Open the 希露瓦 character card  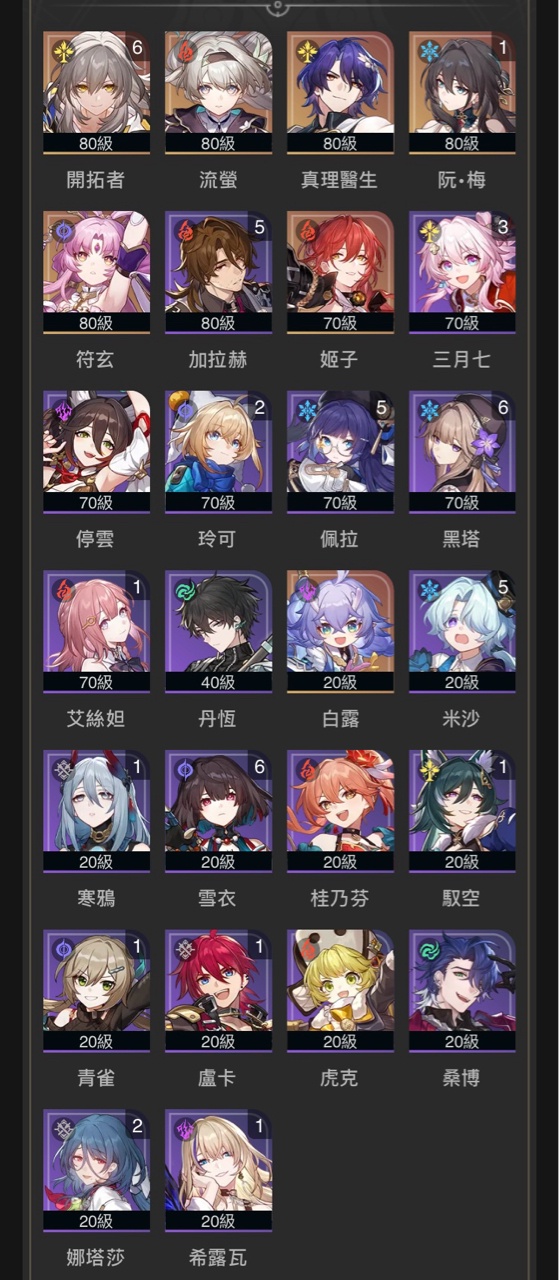click(x=218, y=1172)
